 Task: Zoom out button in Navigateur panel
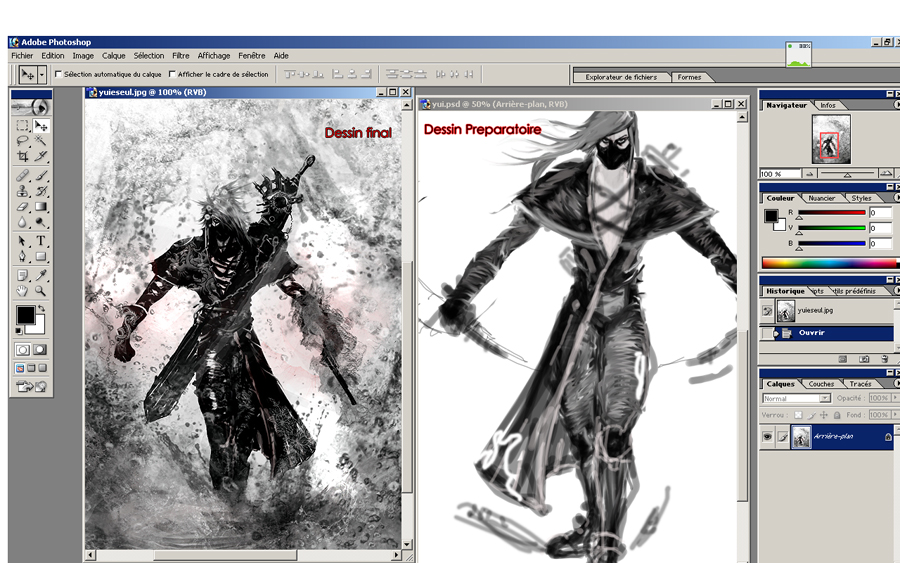[x=809, y=173]
